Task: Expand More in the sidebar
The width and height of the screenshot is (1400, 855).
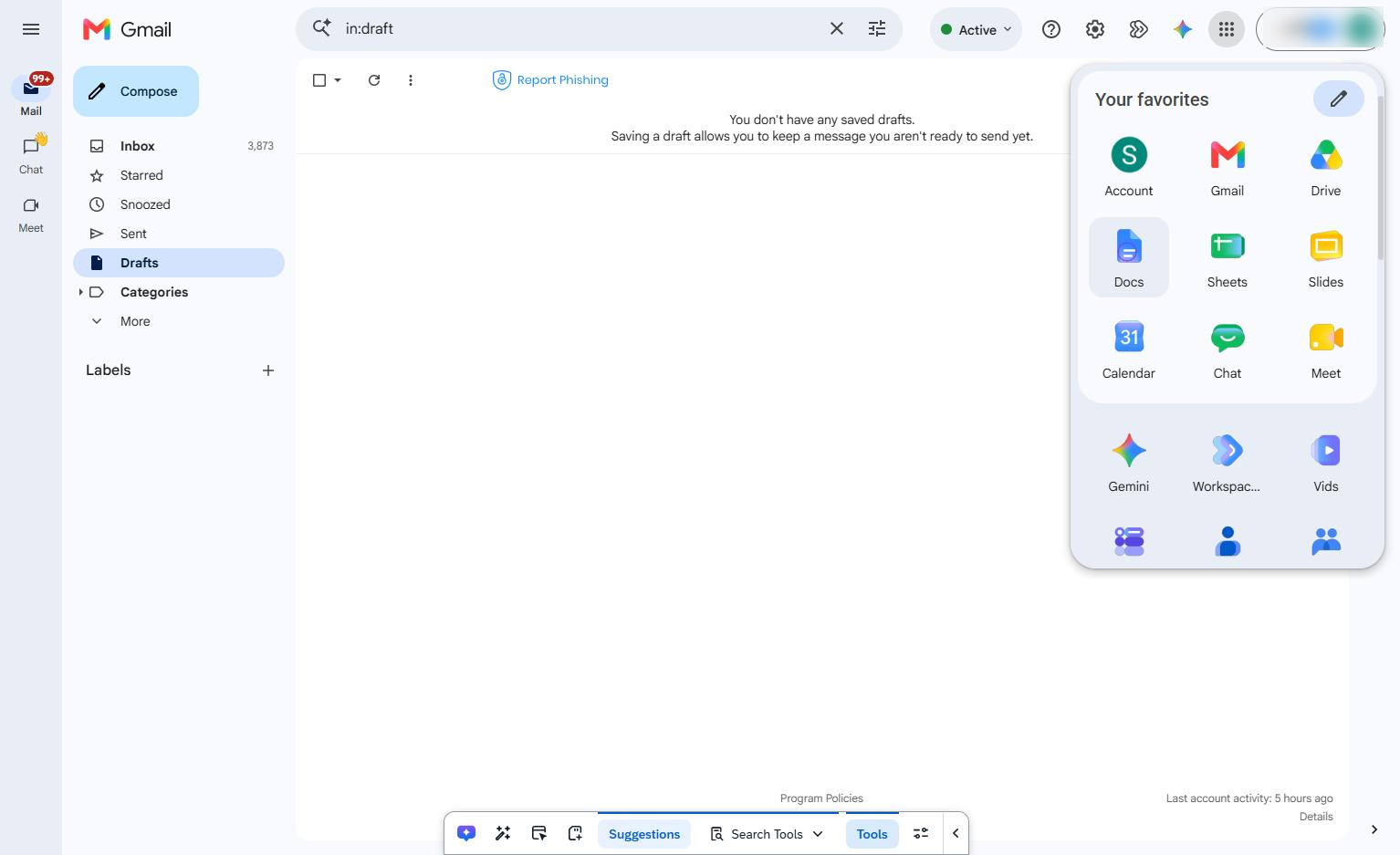Action: (x=134, y=321)
